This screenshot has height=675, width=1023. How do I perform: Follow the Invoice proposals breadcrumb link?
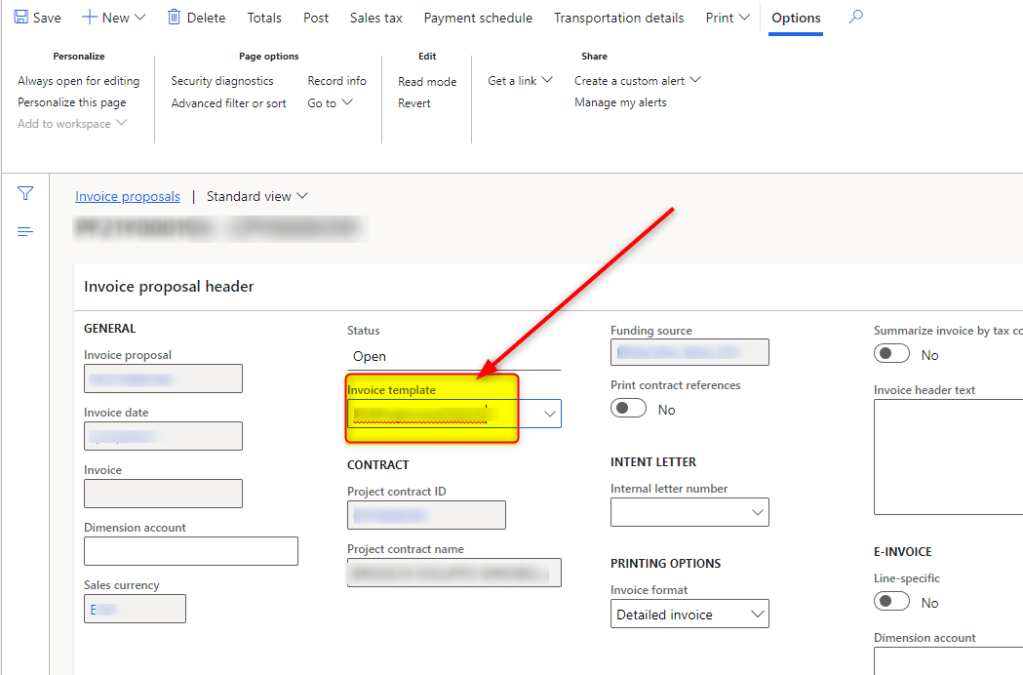tap(128, 196)
